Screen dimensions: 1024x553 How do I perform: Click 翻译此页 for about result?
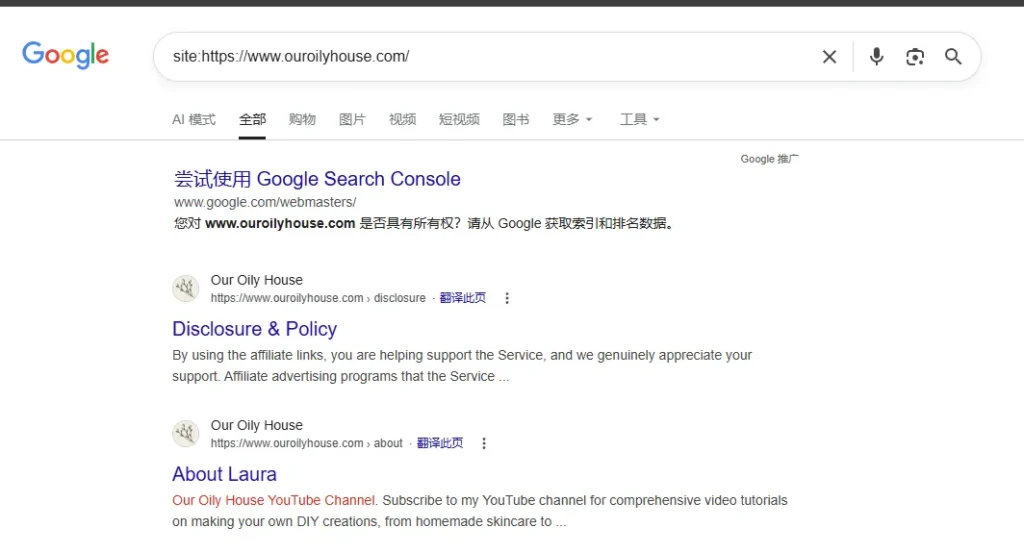(440, 443)
